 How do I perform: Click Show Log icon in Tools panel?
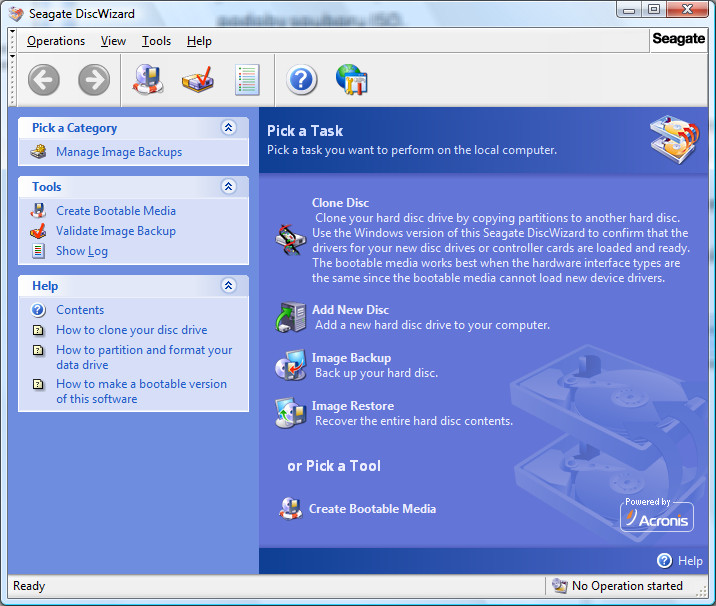tap(38, 251)
